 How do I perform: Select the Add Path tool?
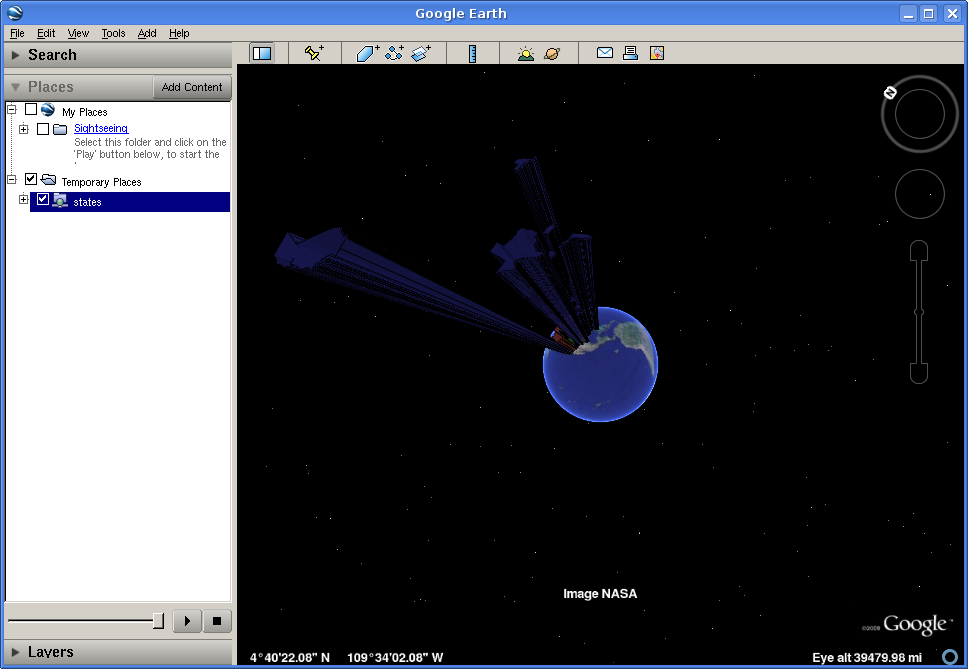[x=394, y=53]
